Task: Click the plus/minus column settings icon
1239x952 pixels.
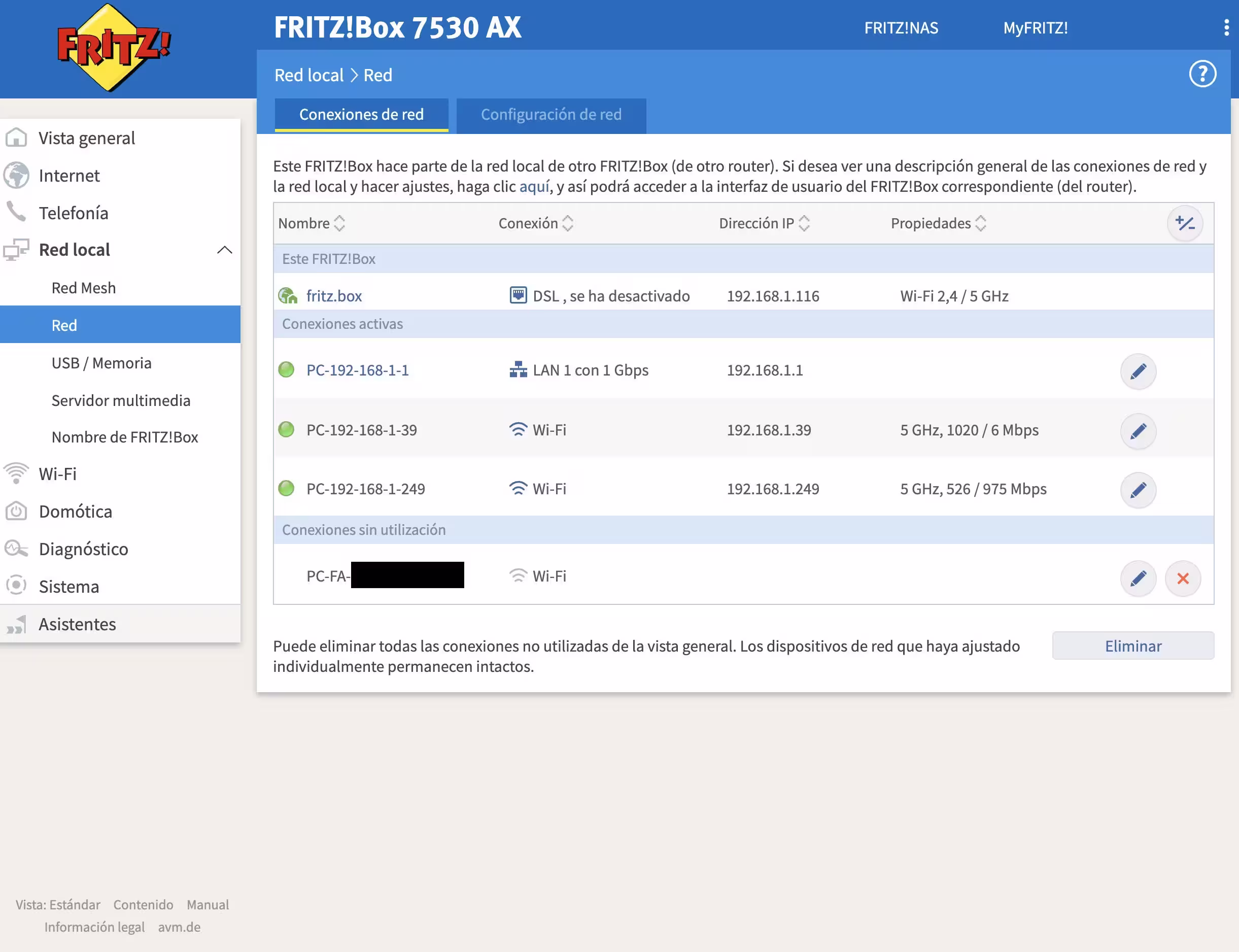Action: click(1185, 223)
